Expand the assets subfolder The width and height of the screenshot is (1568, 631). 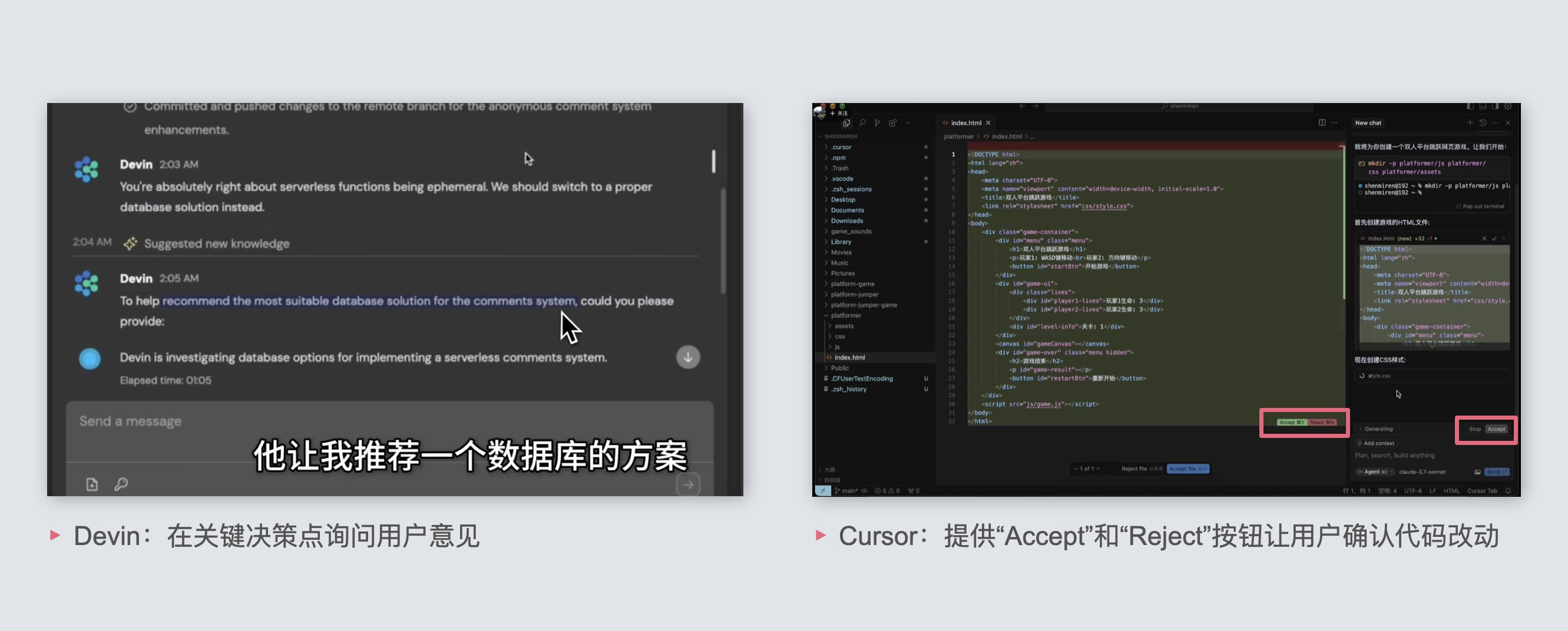(876, 326)
